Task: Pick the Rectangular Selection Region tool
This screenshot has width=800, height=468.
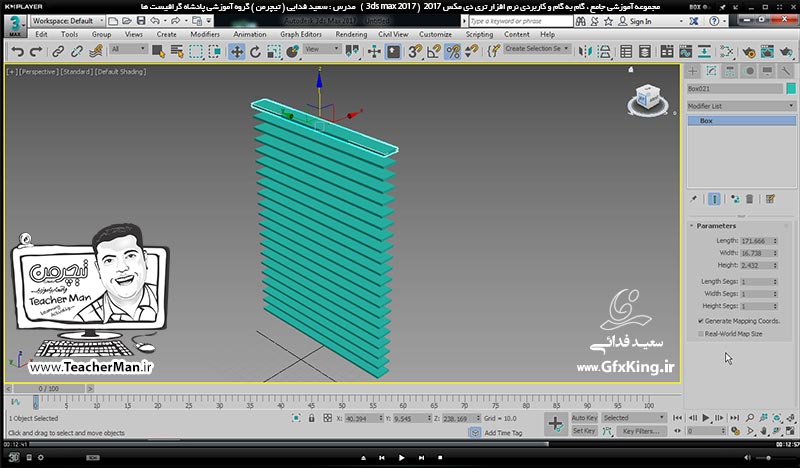Action: 196,52
